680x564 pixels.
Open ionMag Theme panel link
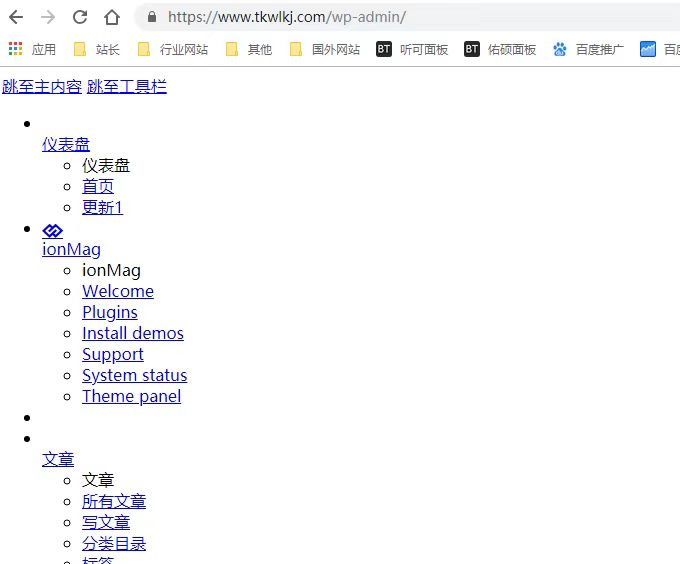tap(131, 396)
